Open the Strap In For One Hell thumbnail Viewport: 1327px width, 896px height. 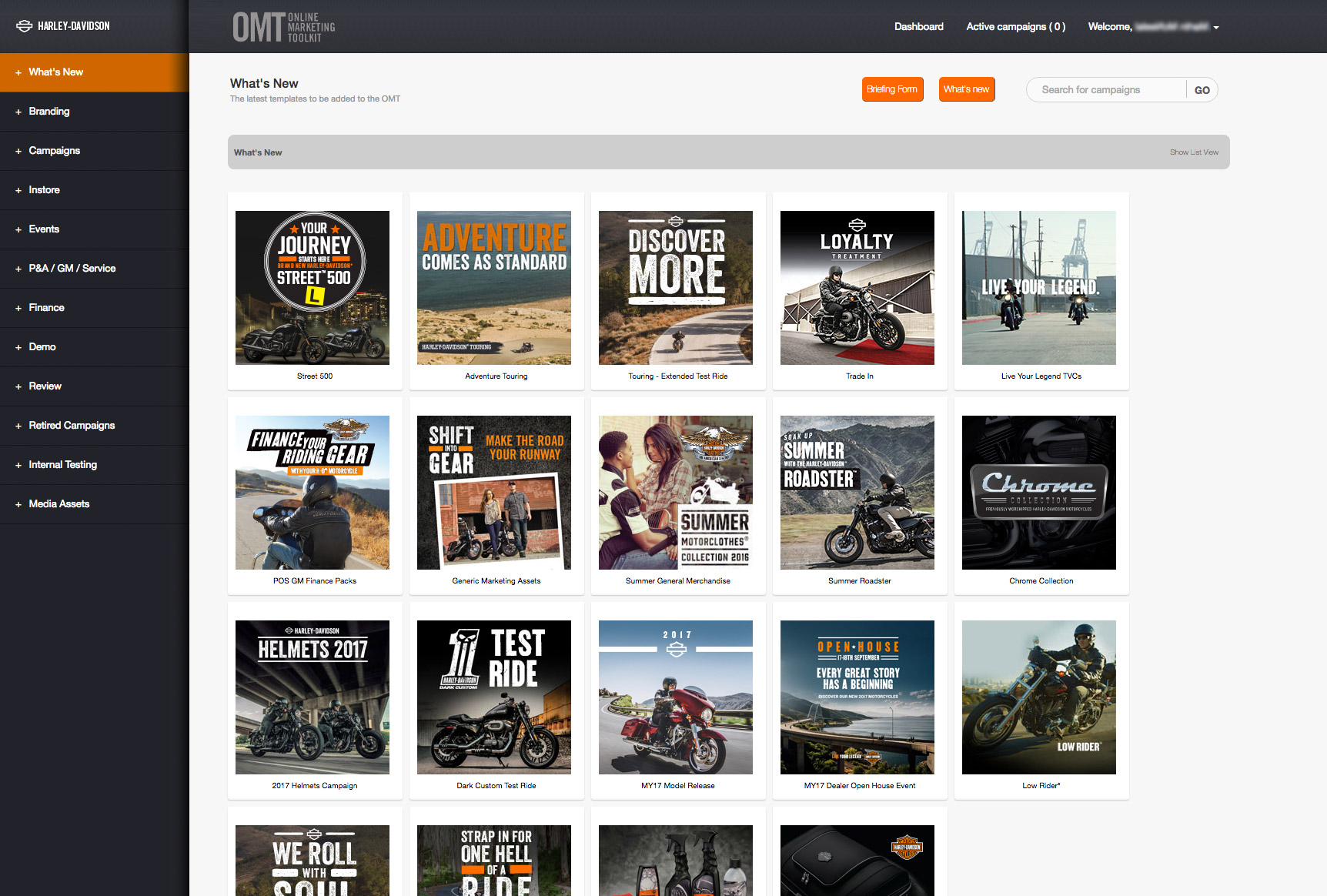pyautogui.click(x=494, y=861)
